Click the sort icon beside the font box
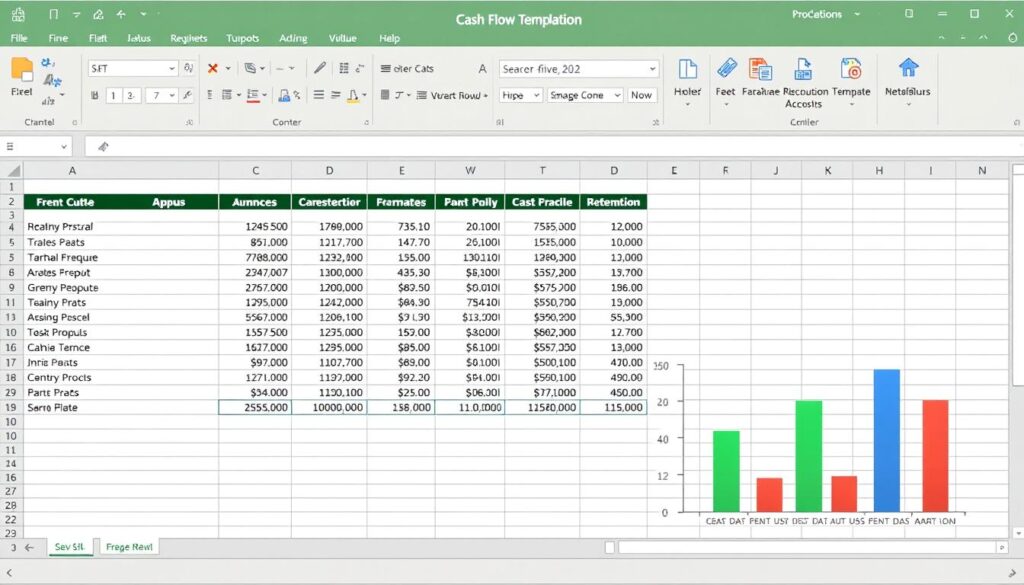Viewport: 1024px width, 585px height. 189,68
